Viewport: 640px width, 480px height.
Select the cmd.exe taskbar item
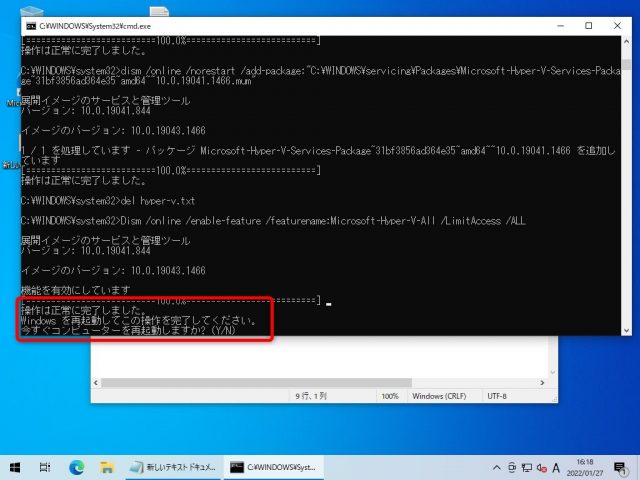(270, 467)
